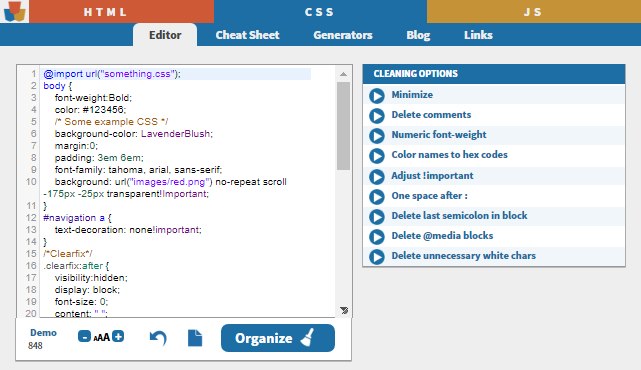The height and width of the screenshot is (370, 641).
Task: Click the Numeric font-weight play icon
Action: point(377,136)
